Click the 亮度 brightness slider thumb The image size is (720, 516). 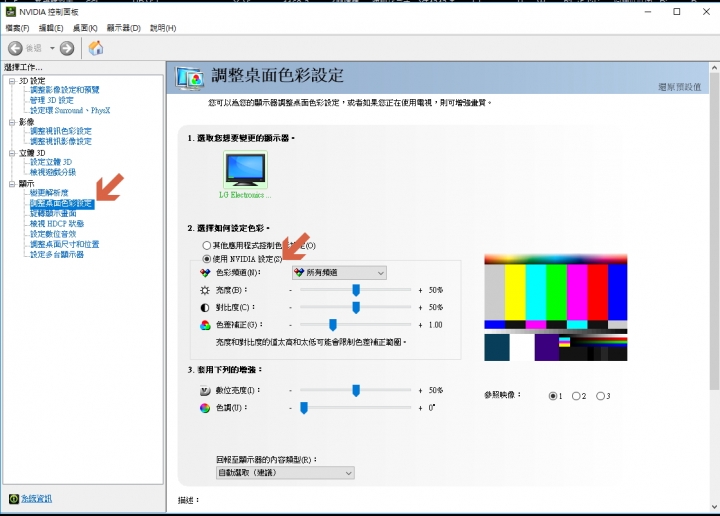(x=356, y=290)
